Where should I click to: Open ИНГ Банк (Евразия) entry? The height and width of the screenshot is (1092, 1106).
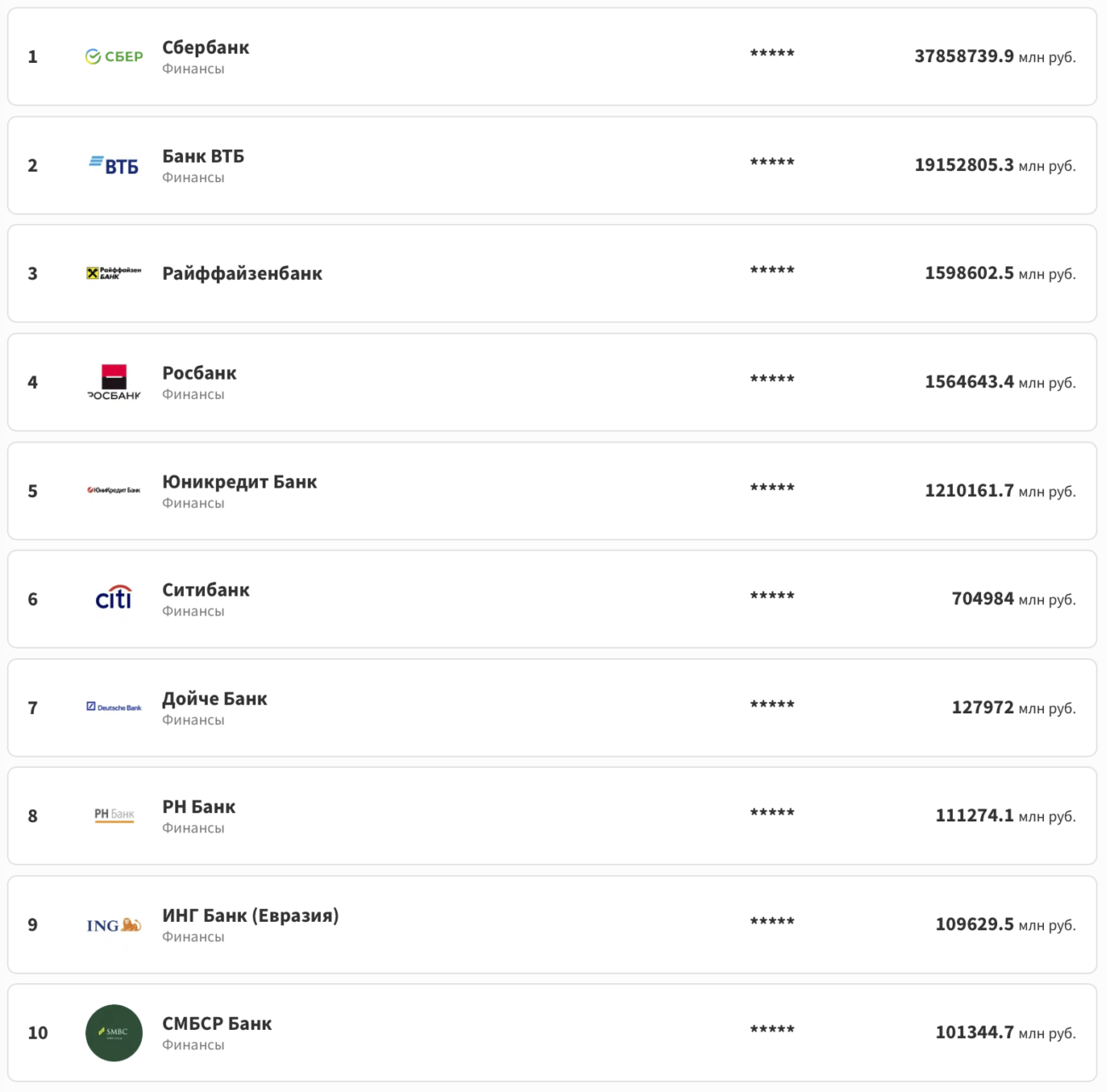click(x=251, y=916)
